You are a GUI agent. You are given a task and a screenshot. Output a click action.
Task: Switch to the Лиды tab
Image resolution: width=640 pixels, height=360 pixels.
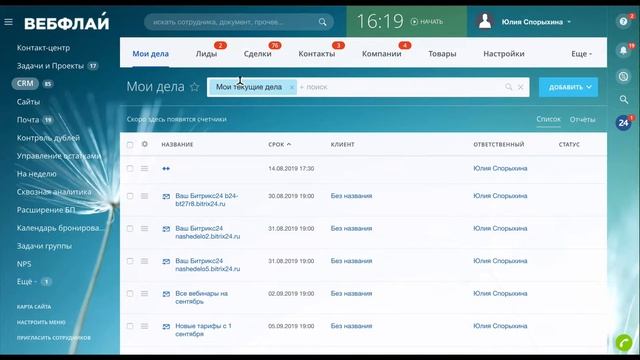tap(206, 53)
